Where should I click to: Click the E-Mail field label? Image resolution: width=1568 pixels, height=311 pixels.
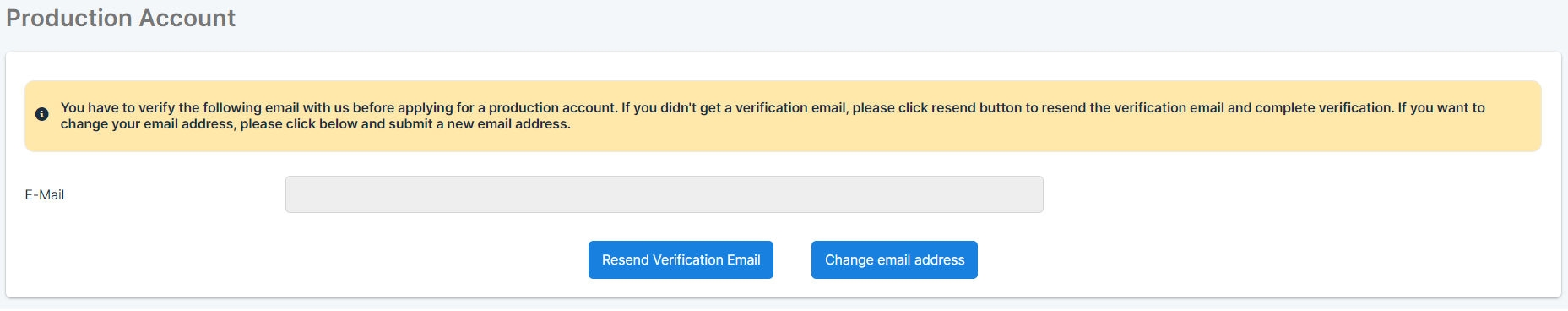coord(44,194)
